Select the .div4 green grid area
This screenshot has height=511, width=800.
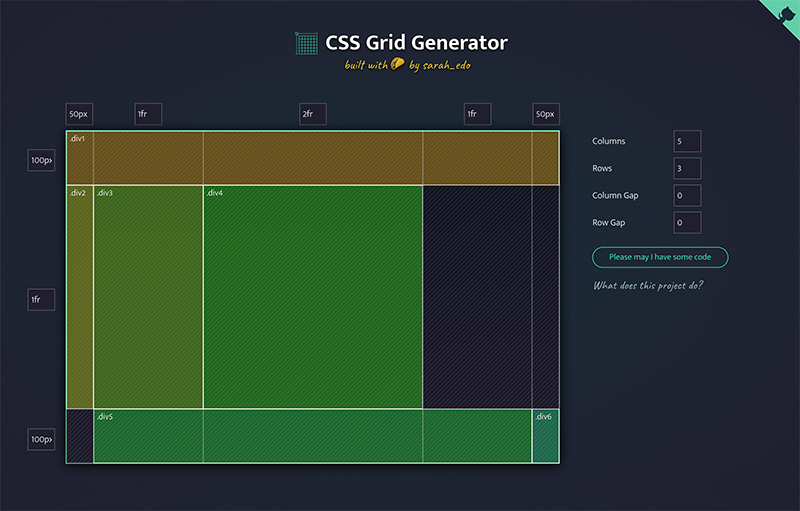click(x=312, y=297)
